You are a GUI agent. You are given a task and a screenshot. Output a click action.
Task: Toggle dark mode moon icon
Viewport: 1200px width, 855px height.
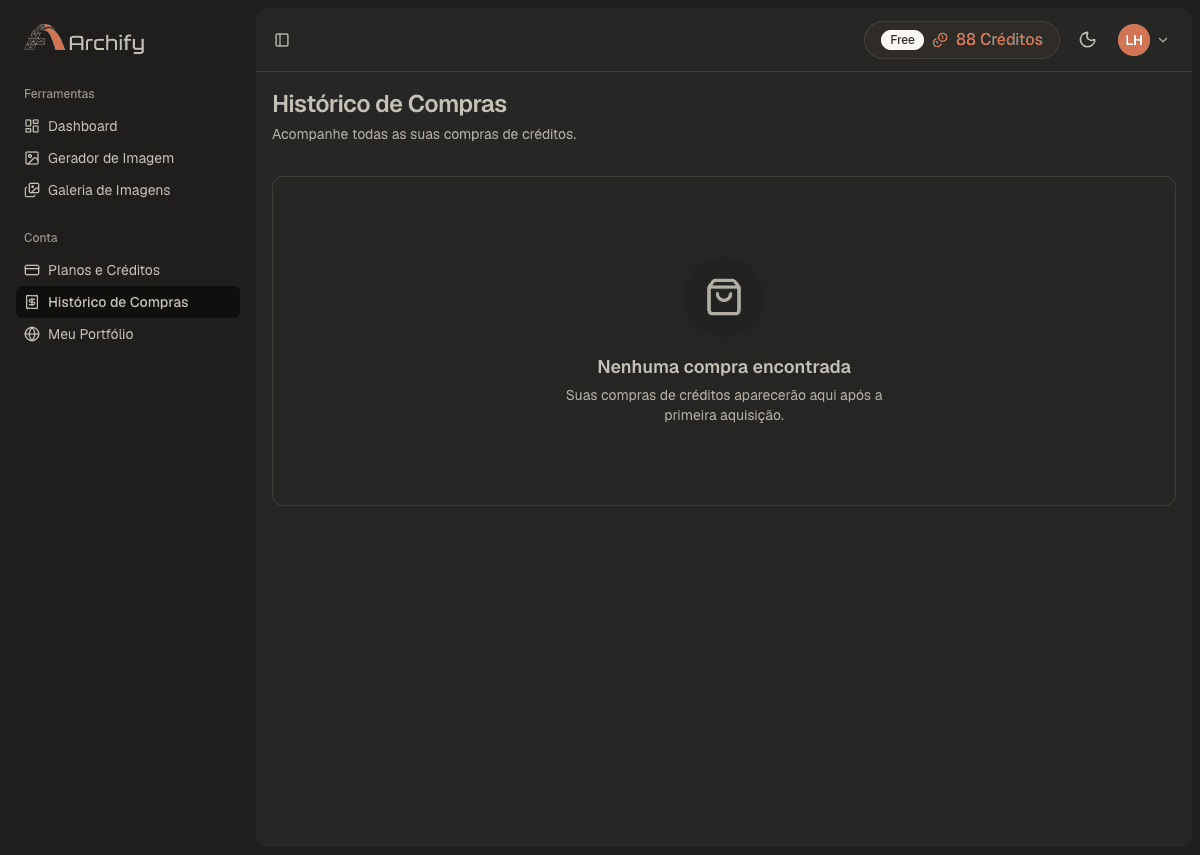(x=1088, y=40)
